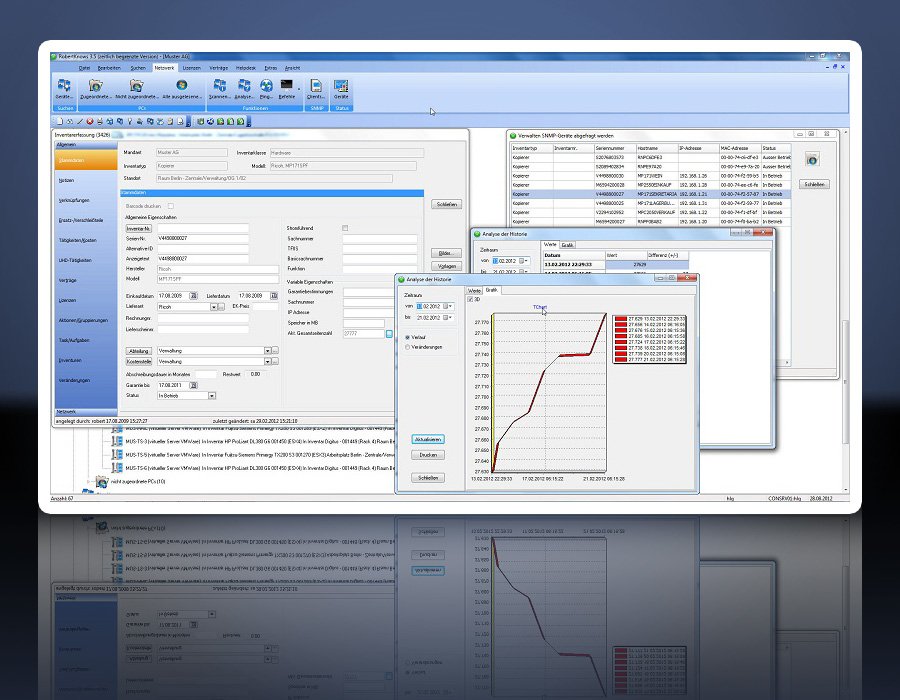
Task: Toggle the Barcode drucken checkbox
Action: pos(170,206)
